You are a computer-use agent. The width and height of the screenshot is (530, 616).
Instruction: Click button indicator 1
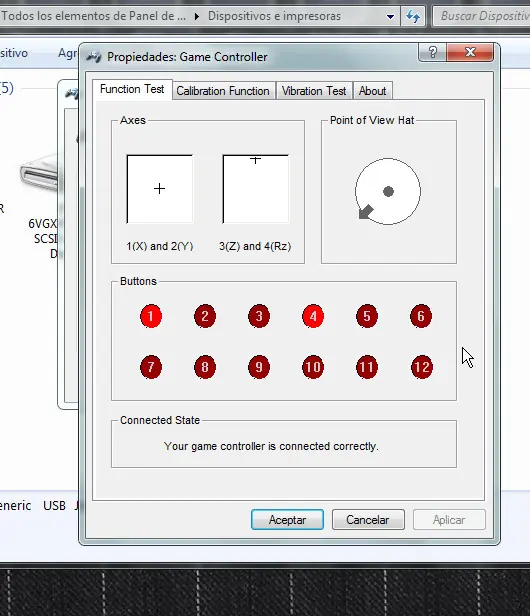pos(151,316)
